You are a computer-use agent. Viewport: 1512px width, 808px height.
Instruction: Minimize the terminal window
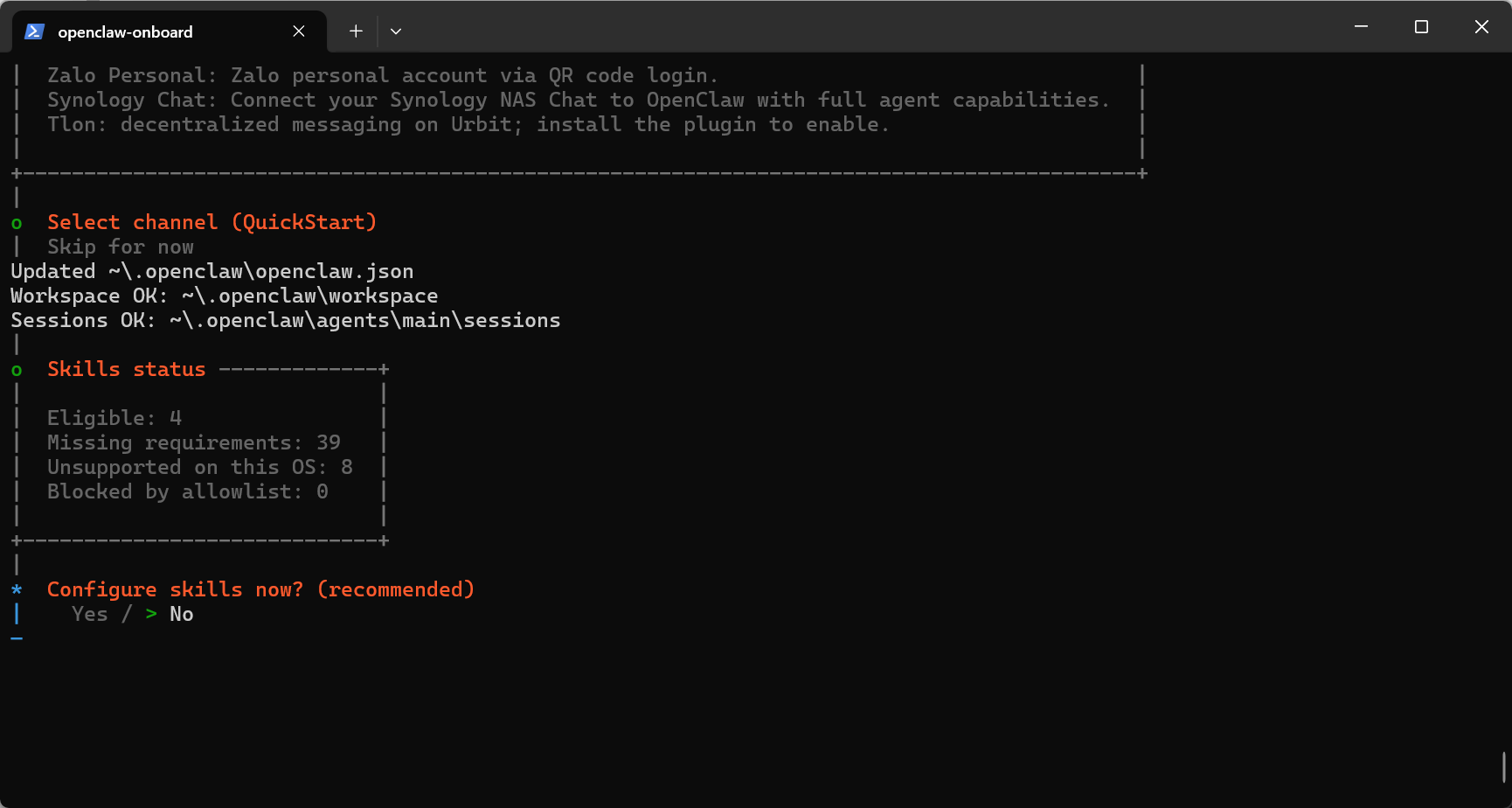point(1361,27)
